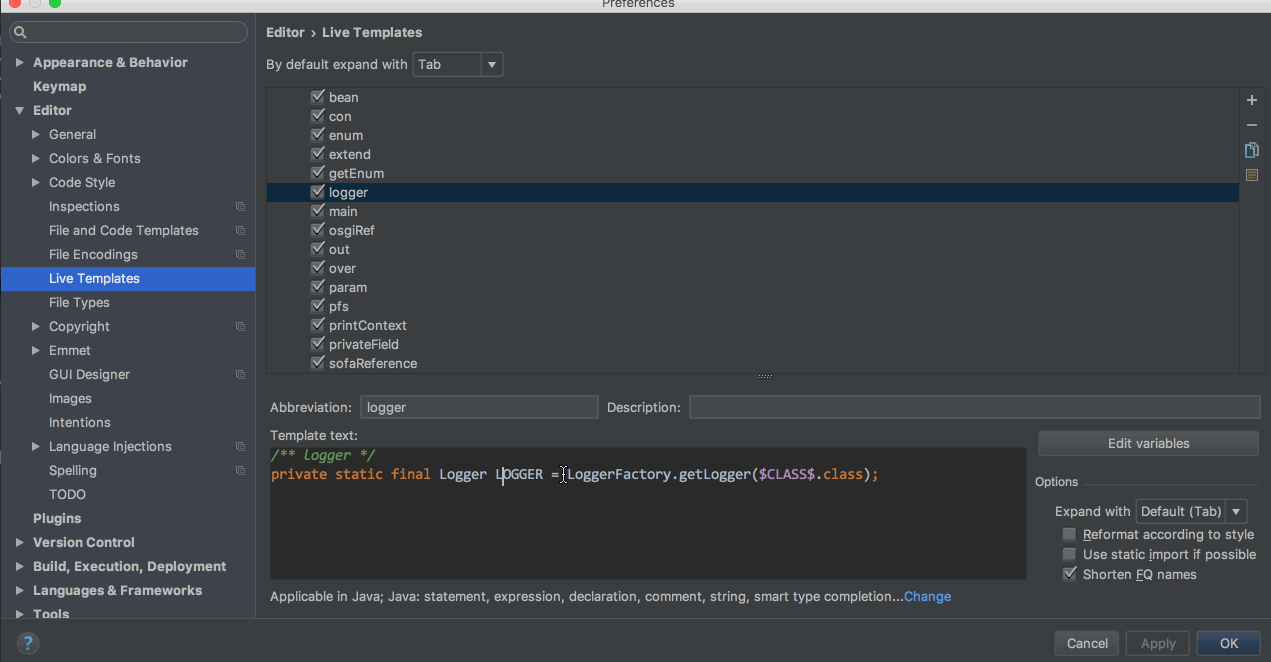Open Images settings page
This screenshot has width=1271, height=662.
pos(70,399)
